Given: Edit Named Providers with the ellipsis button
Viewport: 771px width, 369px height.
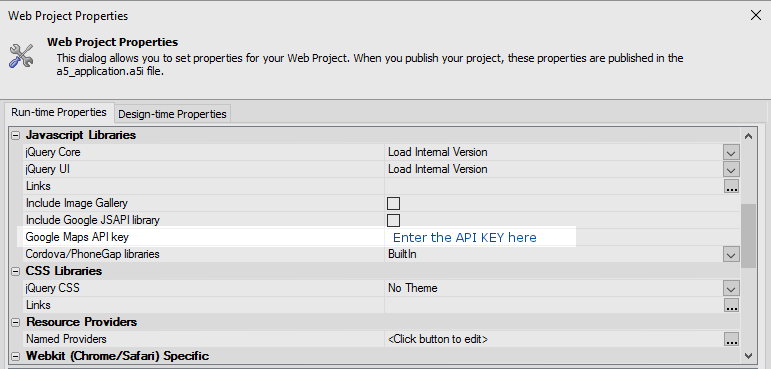Looking at the screenshot, I should [731, 339].
